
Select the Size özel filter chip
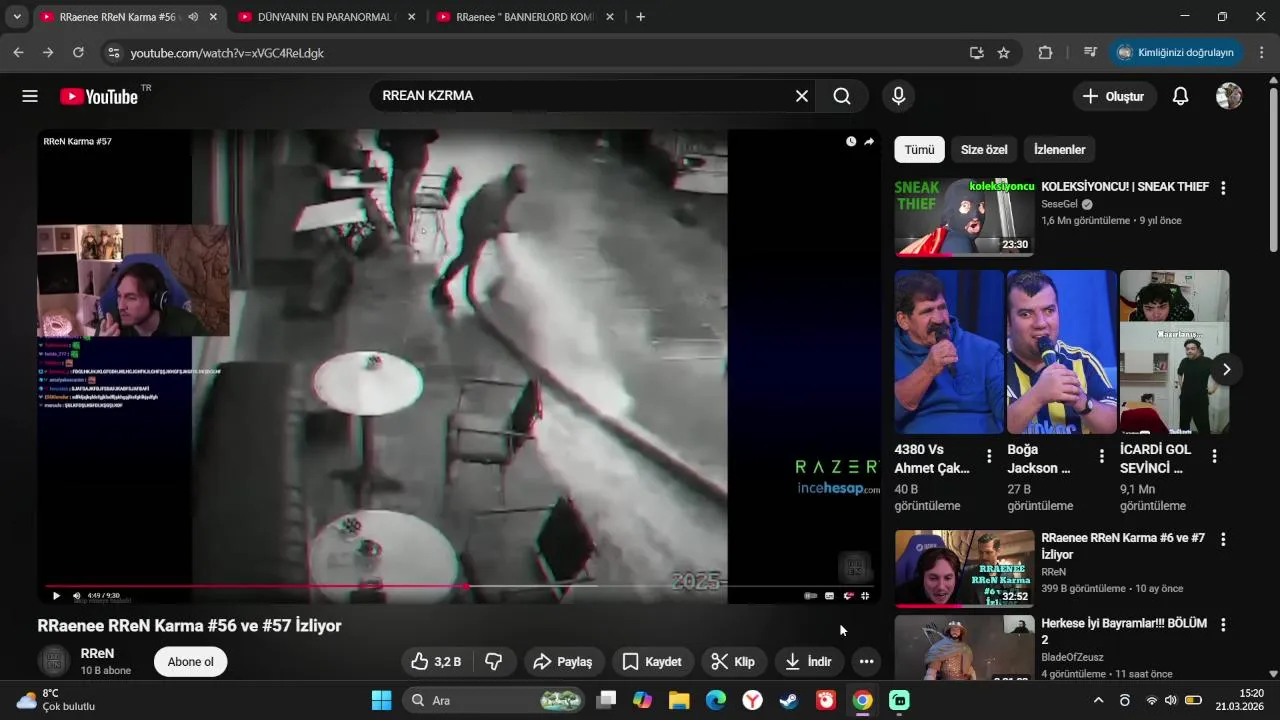point(984,150)
